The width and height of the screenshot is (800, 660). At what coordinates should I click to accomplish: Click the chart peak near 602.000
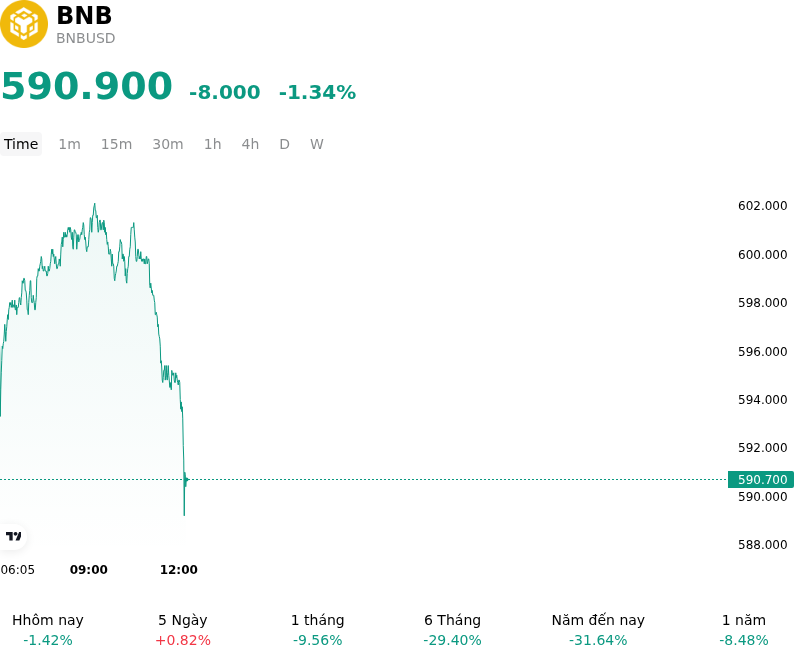click(x=94, y=205)
